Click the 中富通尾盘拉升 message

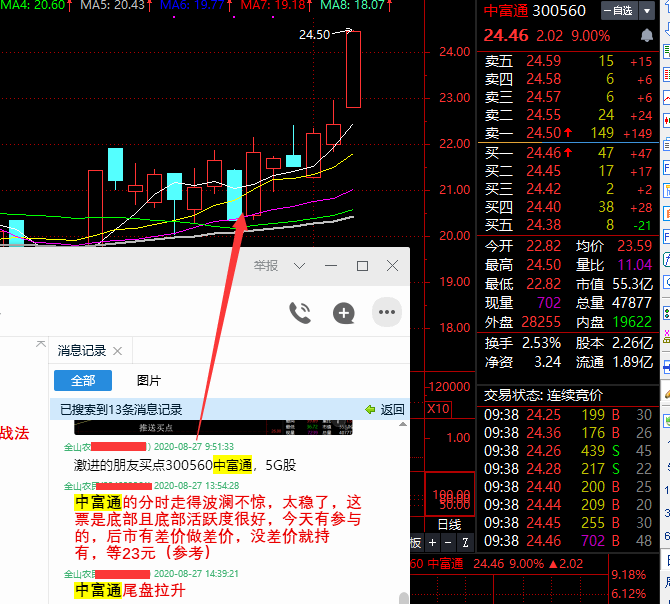point(130,591)
